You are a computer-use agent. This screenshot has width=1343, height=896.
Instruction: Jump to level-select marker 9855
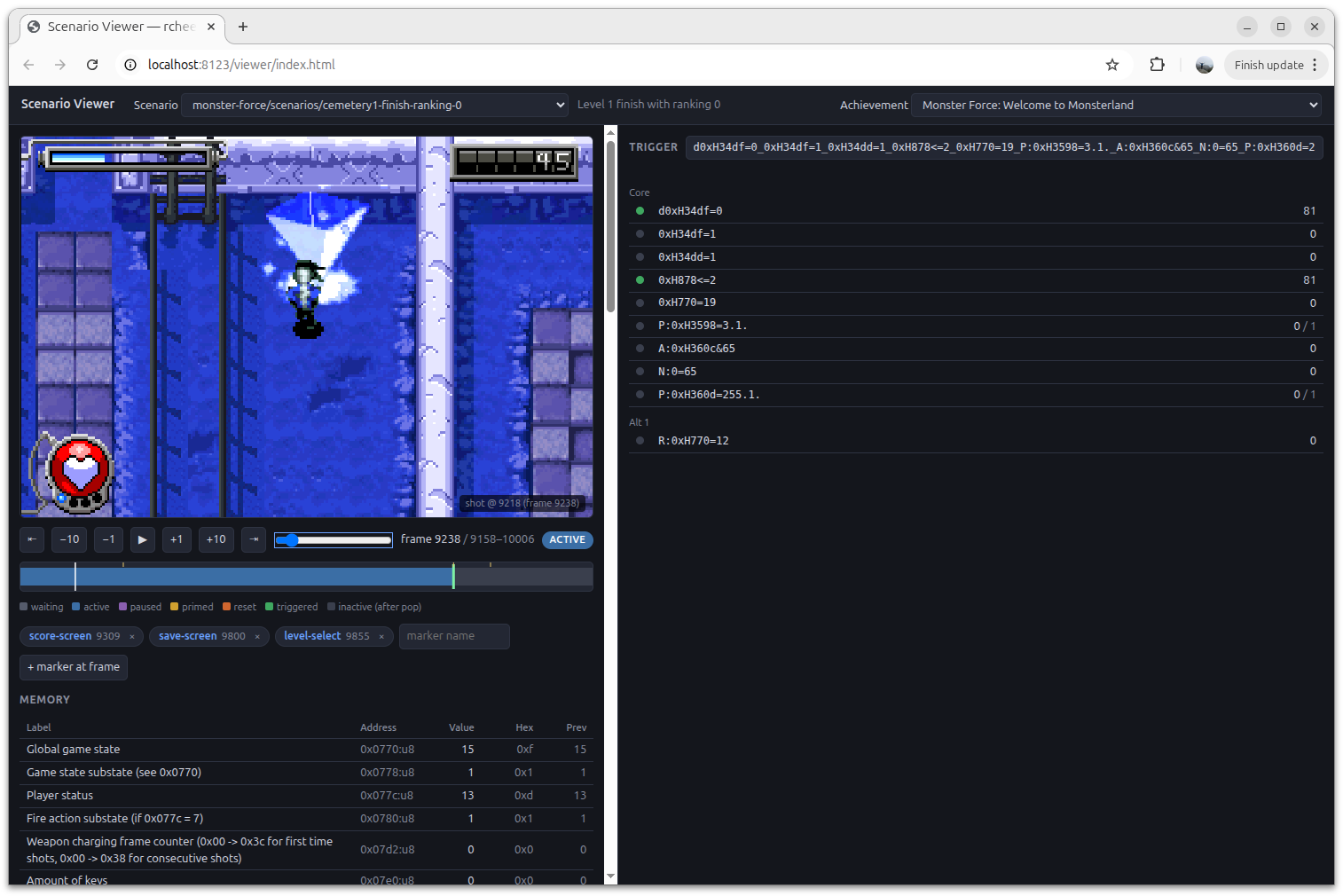326,636
